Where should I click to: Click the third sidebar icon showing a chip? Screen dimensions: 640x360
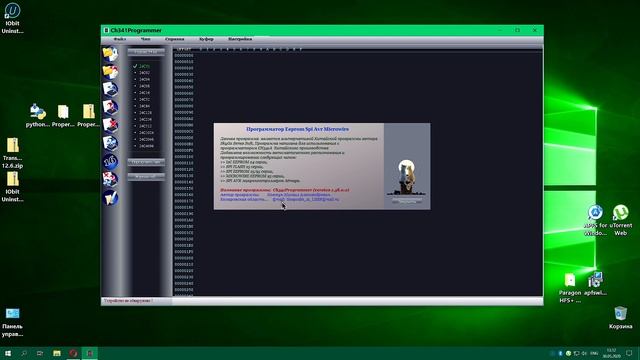110,89
